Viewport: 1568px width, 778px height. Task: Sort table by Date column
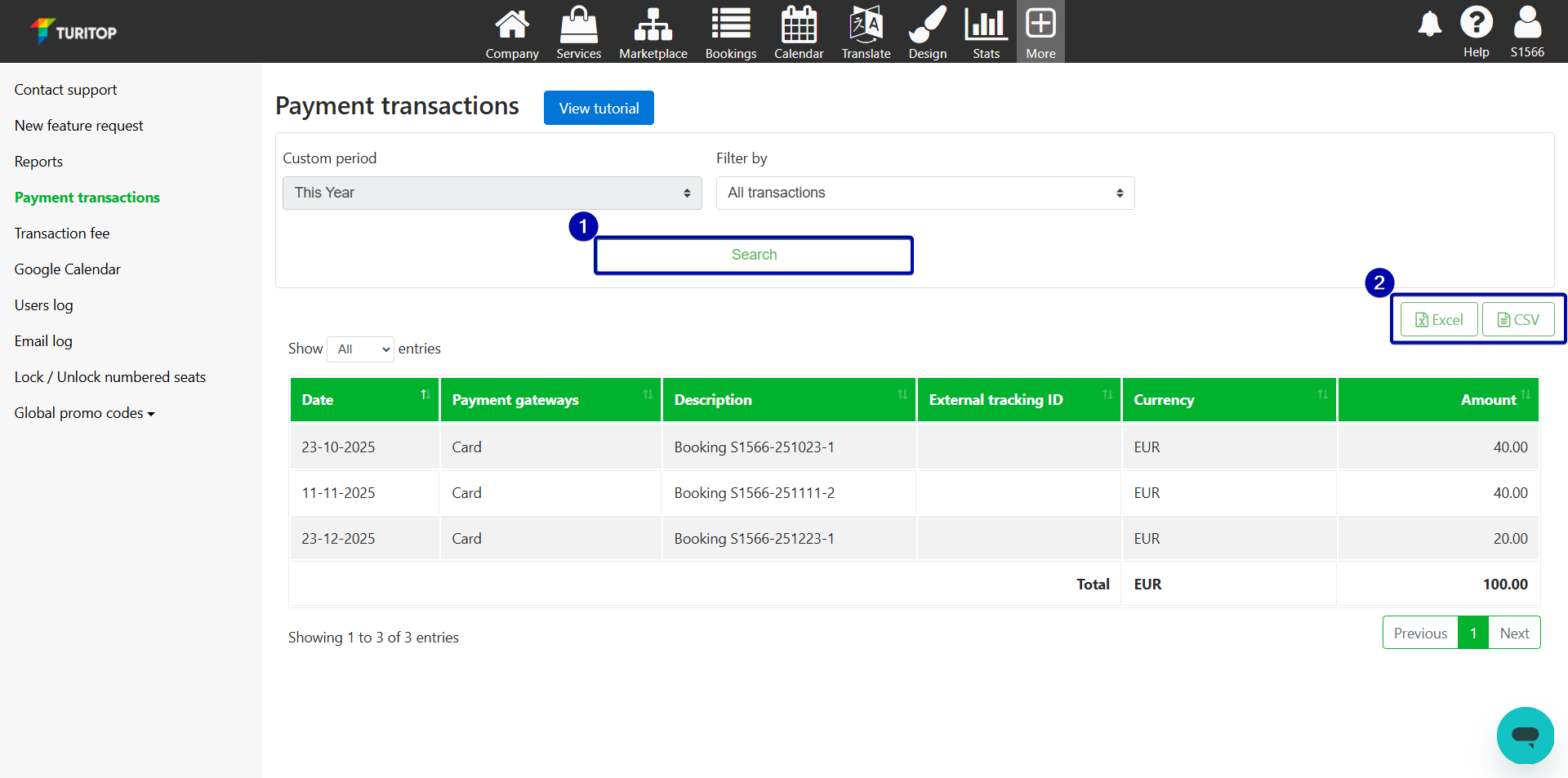pyautogui.click(x=364, y=400)
